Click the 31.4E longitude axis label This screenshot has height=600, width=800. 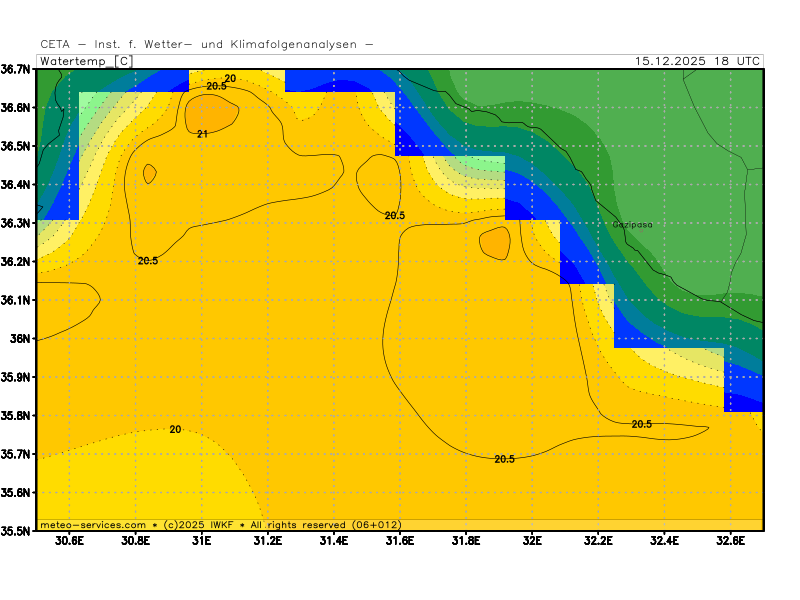333,541
